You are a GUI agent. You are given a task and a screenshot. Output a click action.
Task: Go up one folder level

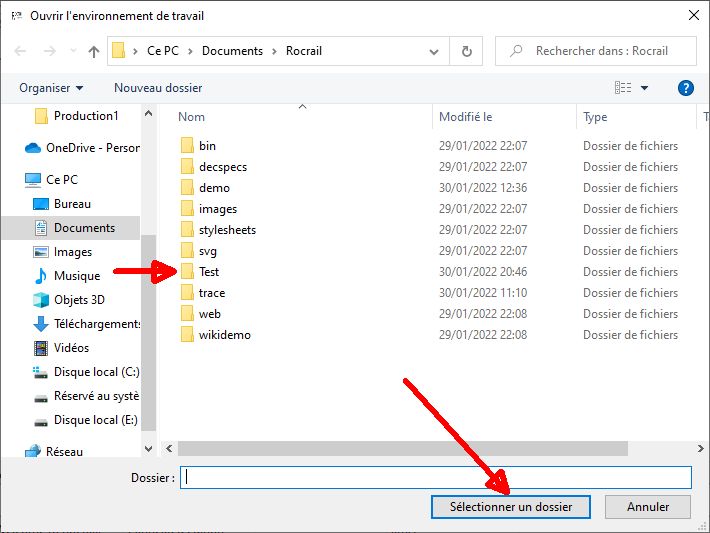coord(94,51)
